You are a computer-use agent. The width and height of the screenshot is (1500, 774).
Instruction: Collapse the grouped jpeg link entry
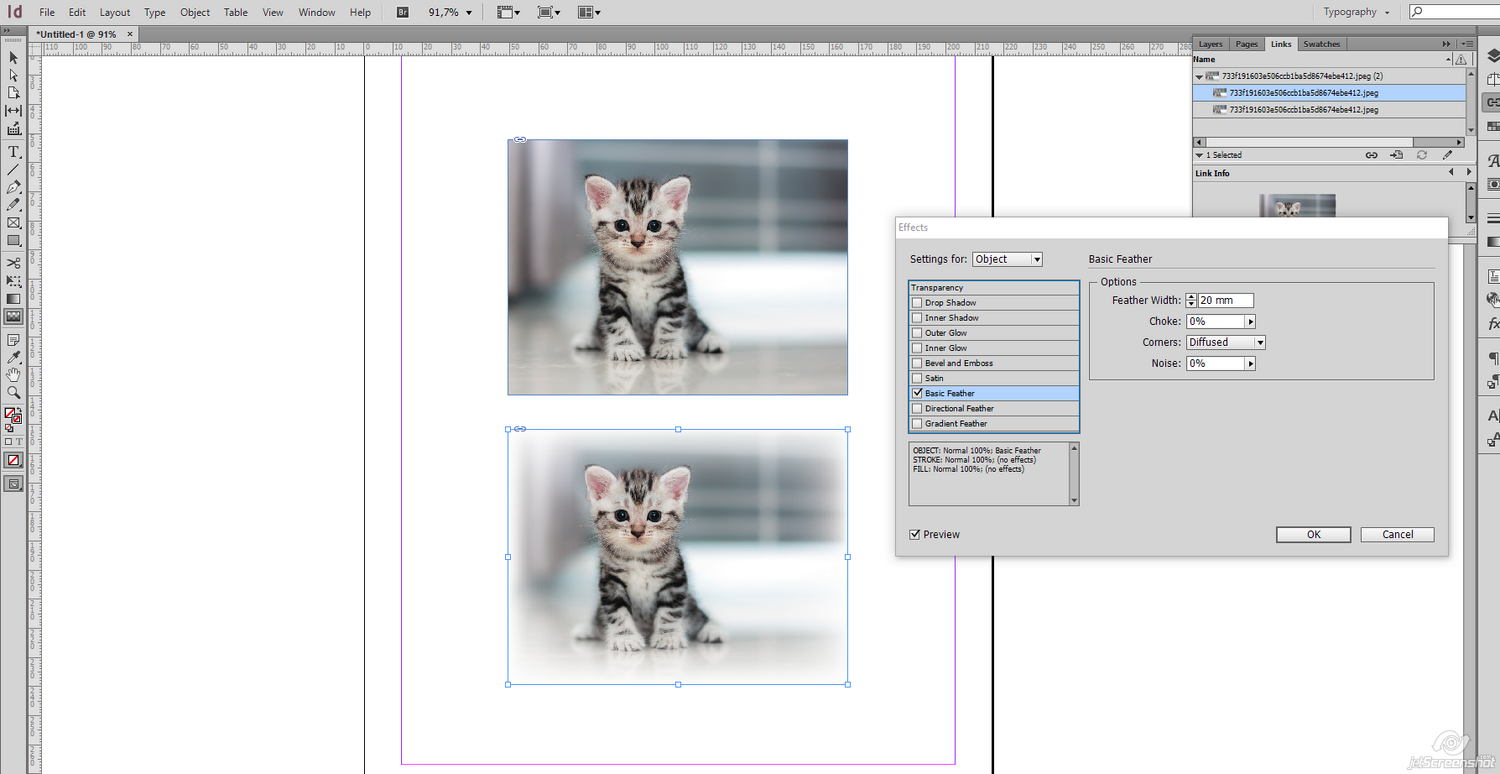(1199, 76)
